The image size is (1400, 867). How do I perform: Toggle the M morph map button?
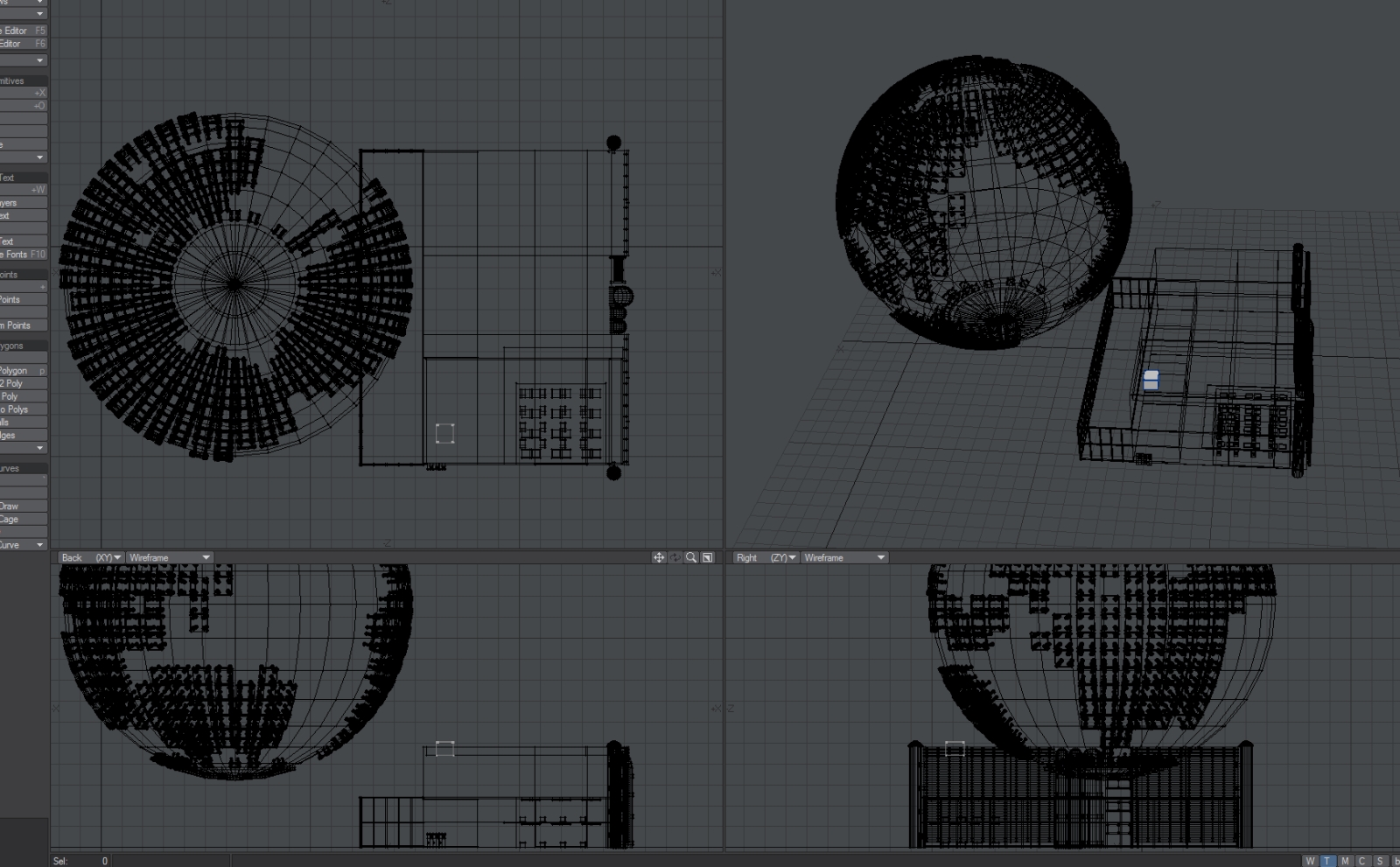coord(1345,861)
